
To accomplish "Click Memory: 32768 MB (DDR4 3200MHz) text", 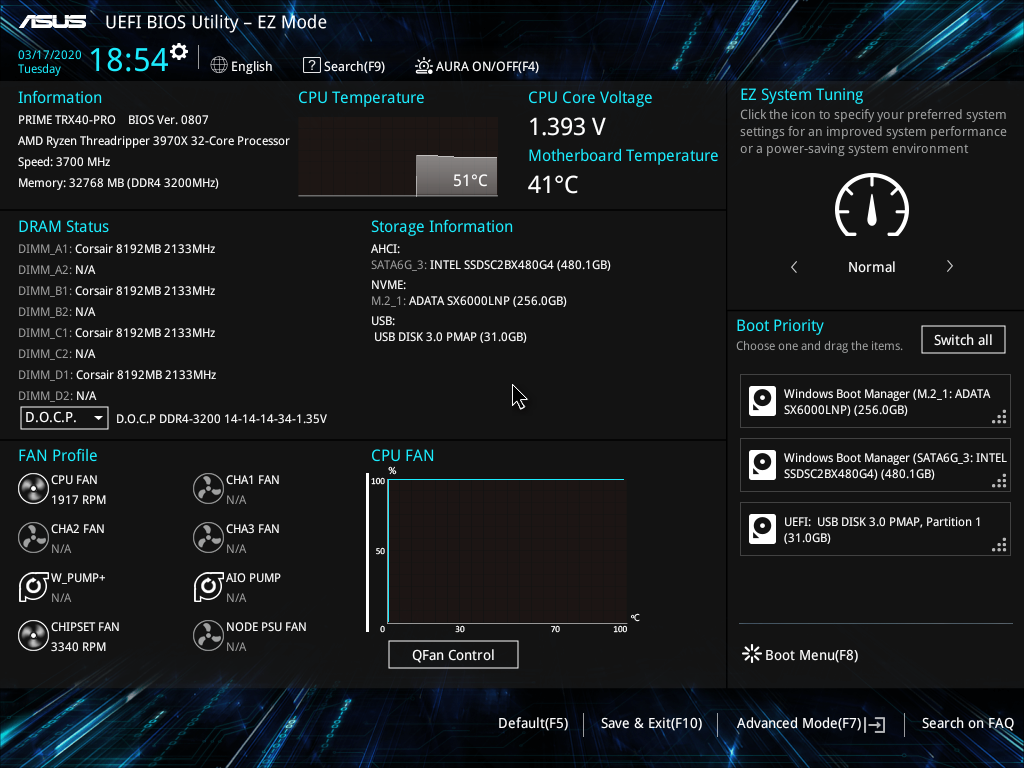I will (x=118, y=183).
